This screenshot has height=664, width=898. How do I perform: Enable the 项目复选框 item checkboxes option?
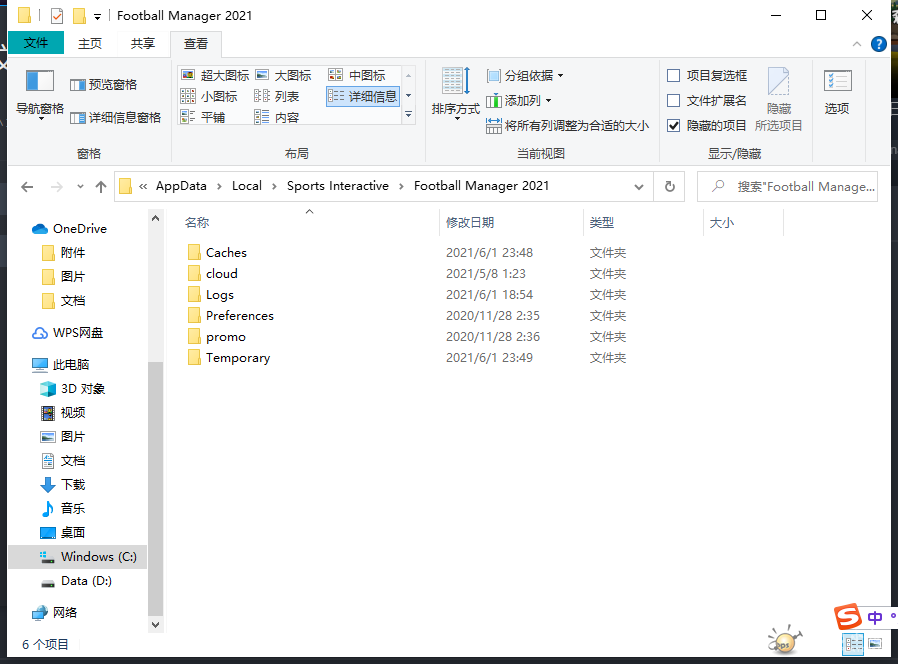click(x=707, y=76)
